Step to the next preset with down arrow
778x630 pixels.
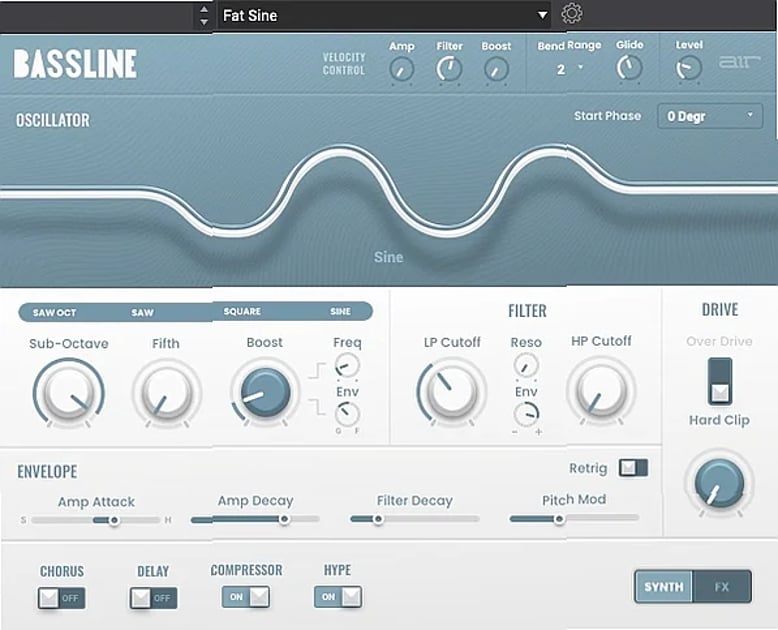[203, 22]
